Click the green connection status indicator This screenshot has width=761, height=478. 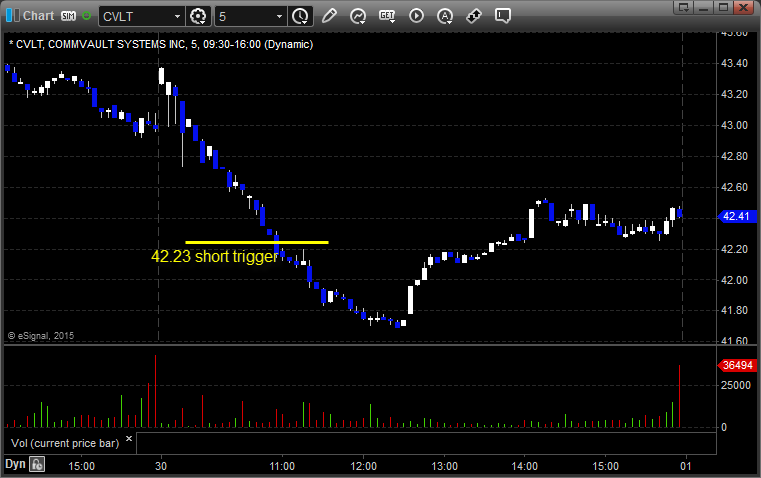point(86,16)
